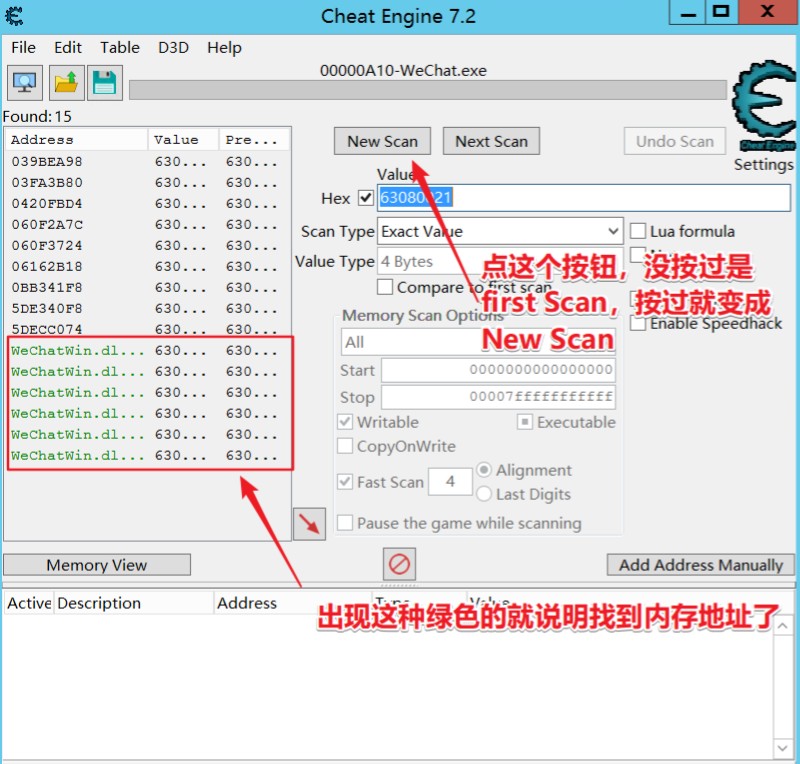
Task: Click the red circle clear list icon
Action: (399, 563)
